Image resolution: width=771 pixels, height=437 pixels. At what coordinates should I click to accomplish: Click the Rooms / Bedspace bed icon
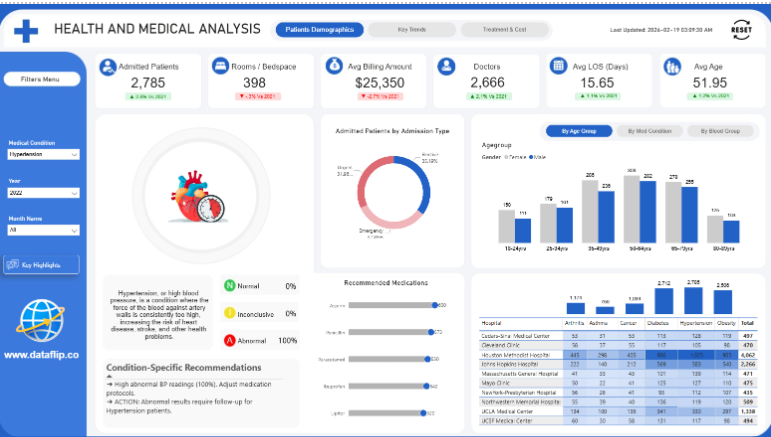(x=221, y=66)
